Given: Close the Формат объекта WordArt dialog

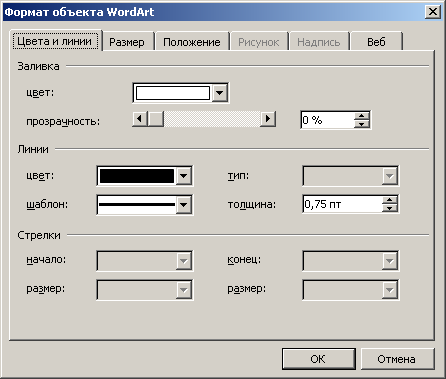Looking at the screenshot, I should coord(433,12).
